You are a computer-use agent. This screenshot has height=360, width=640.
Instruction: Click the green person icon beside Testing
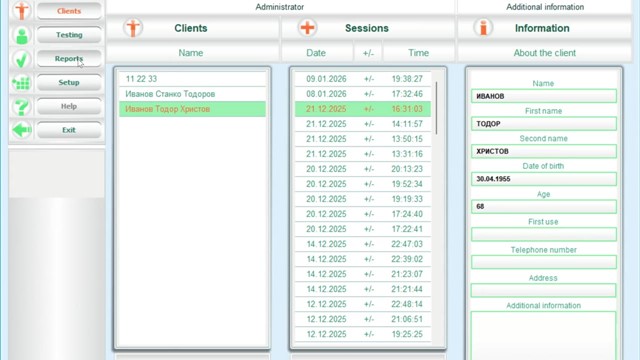pyautogui.click(x=22, y=35)
